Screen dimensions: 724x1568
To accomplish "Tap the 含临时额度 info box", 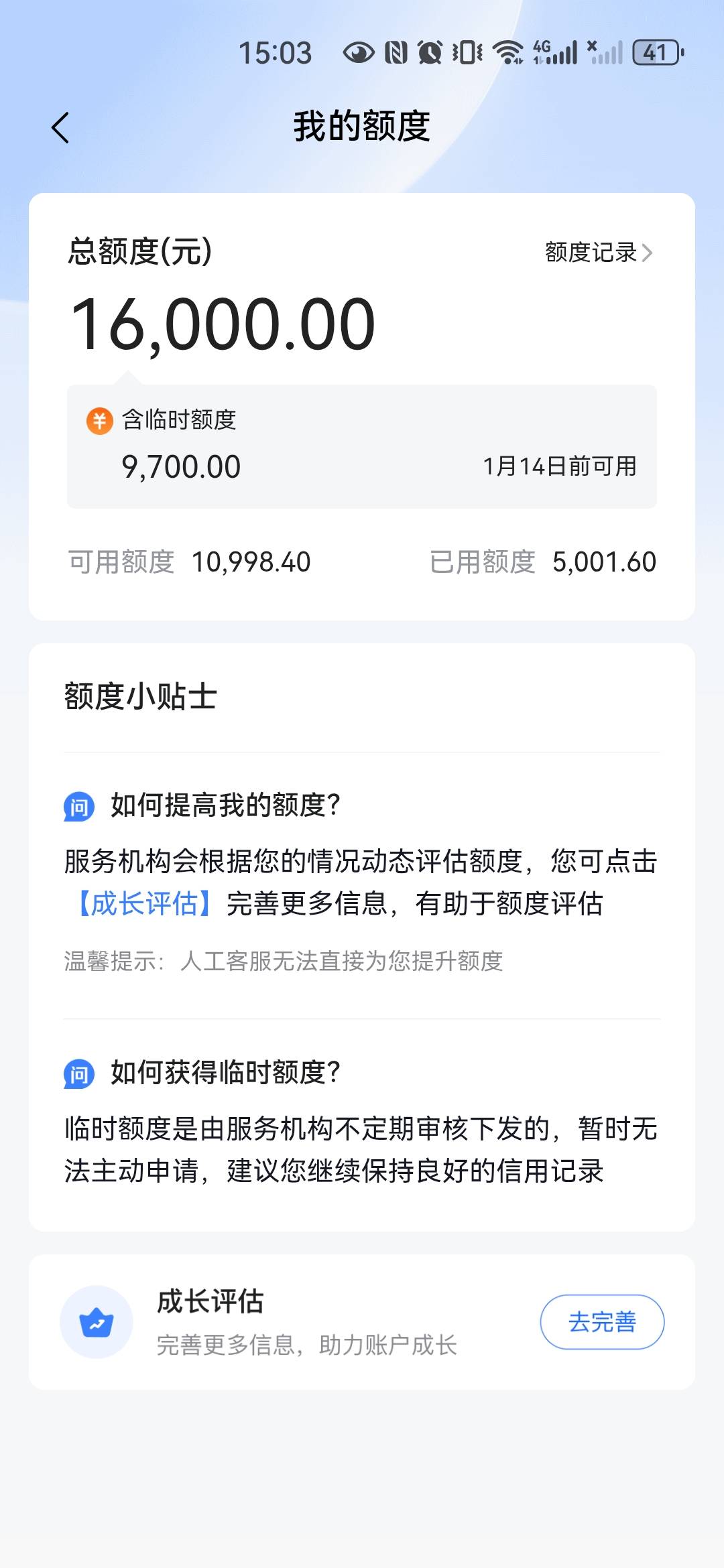I will pyautogui.click(x=362, y=446).
